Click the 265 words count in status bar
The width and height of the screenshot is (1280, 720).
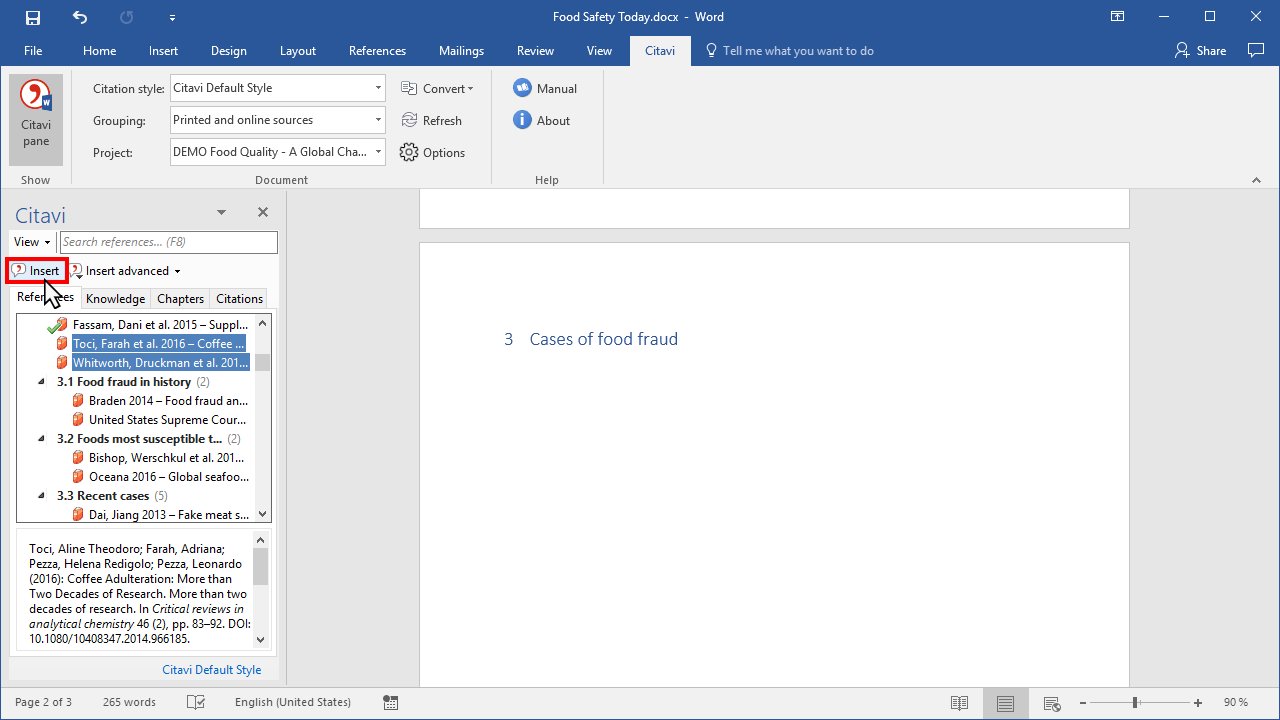pyautogui.click(x=129, y=702)
